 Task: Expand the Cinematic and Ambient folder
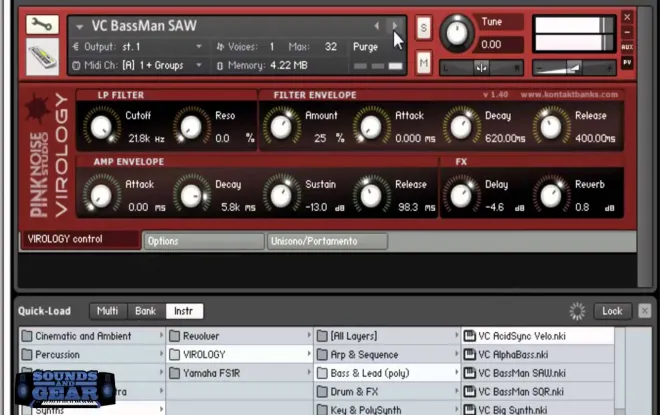92,336
